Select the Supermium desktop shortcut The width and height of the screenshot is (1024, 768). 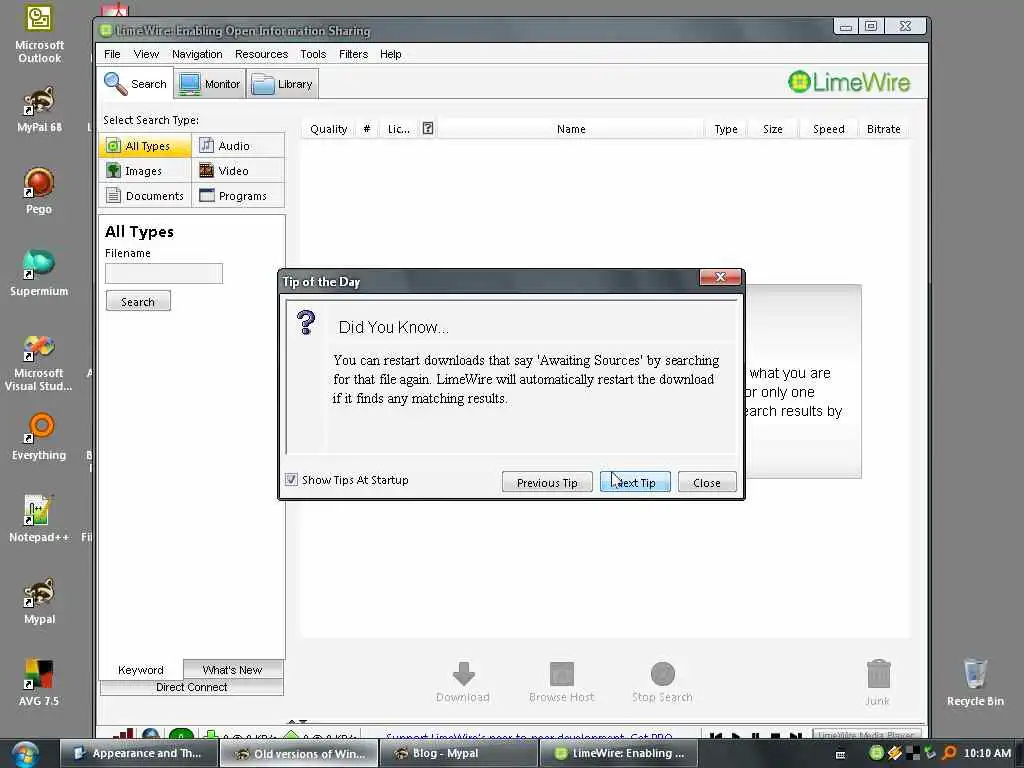39,273
